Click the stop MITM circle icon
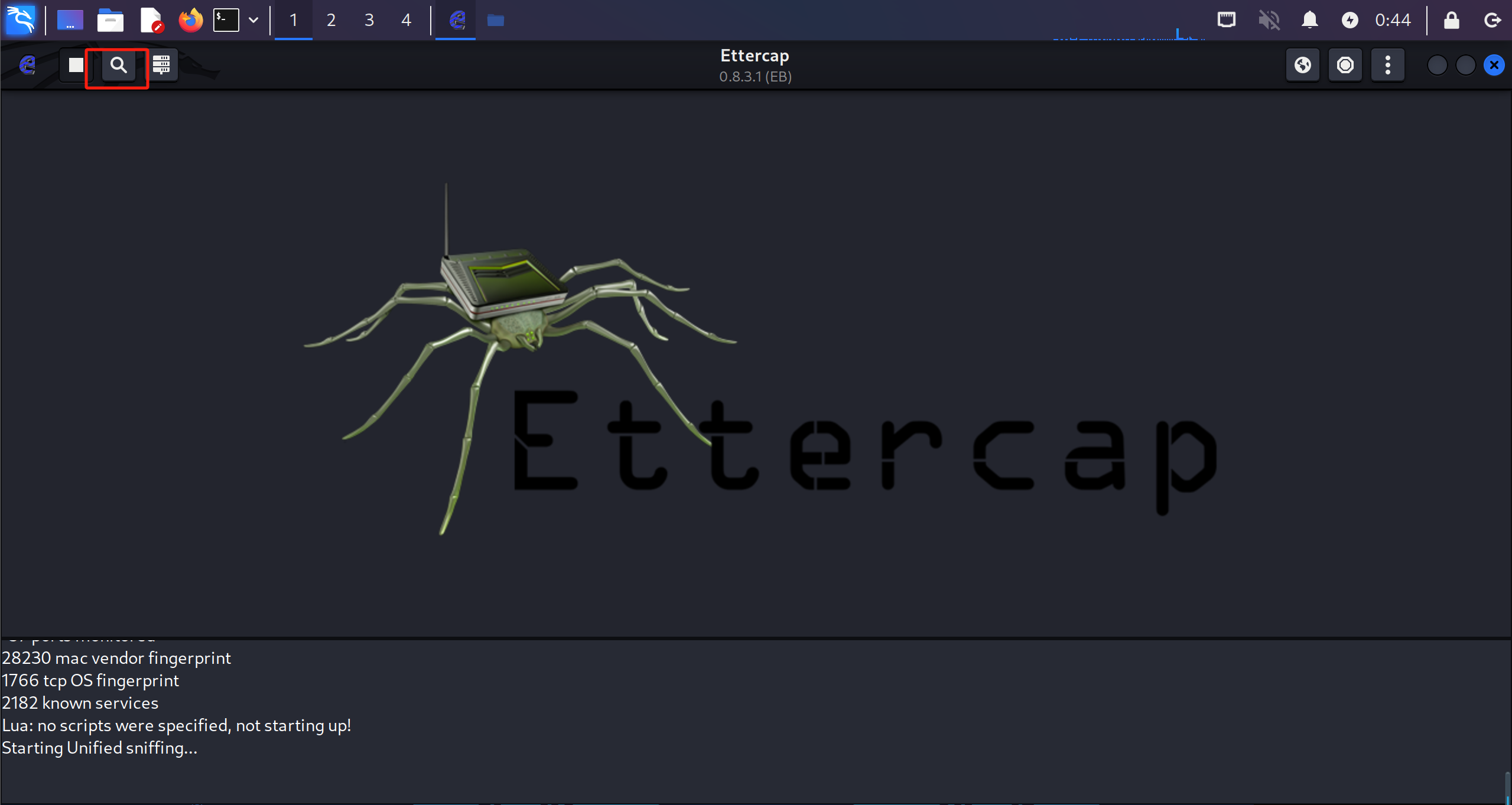 tap(1345, 65)
